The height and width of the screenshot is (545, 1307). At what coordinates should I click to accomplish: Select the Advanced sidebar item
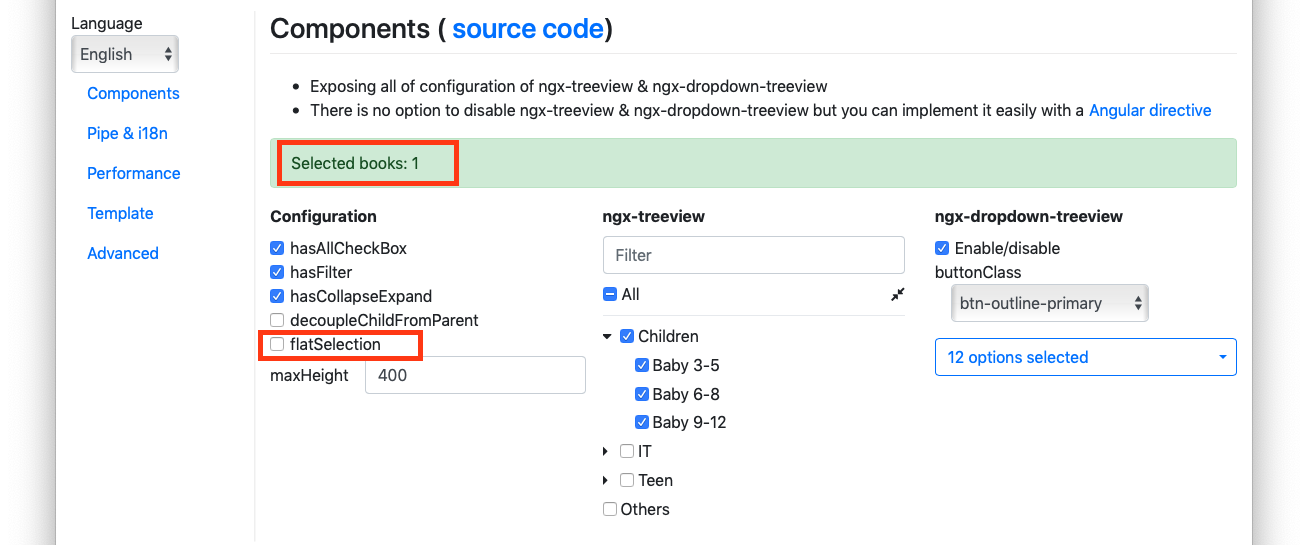coord(123,253)
